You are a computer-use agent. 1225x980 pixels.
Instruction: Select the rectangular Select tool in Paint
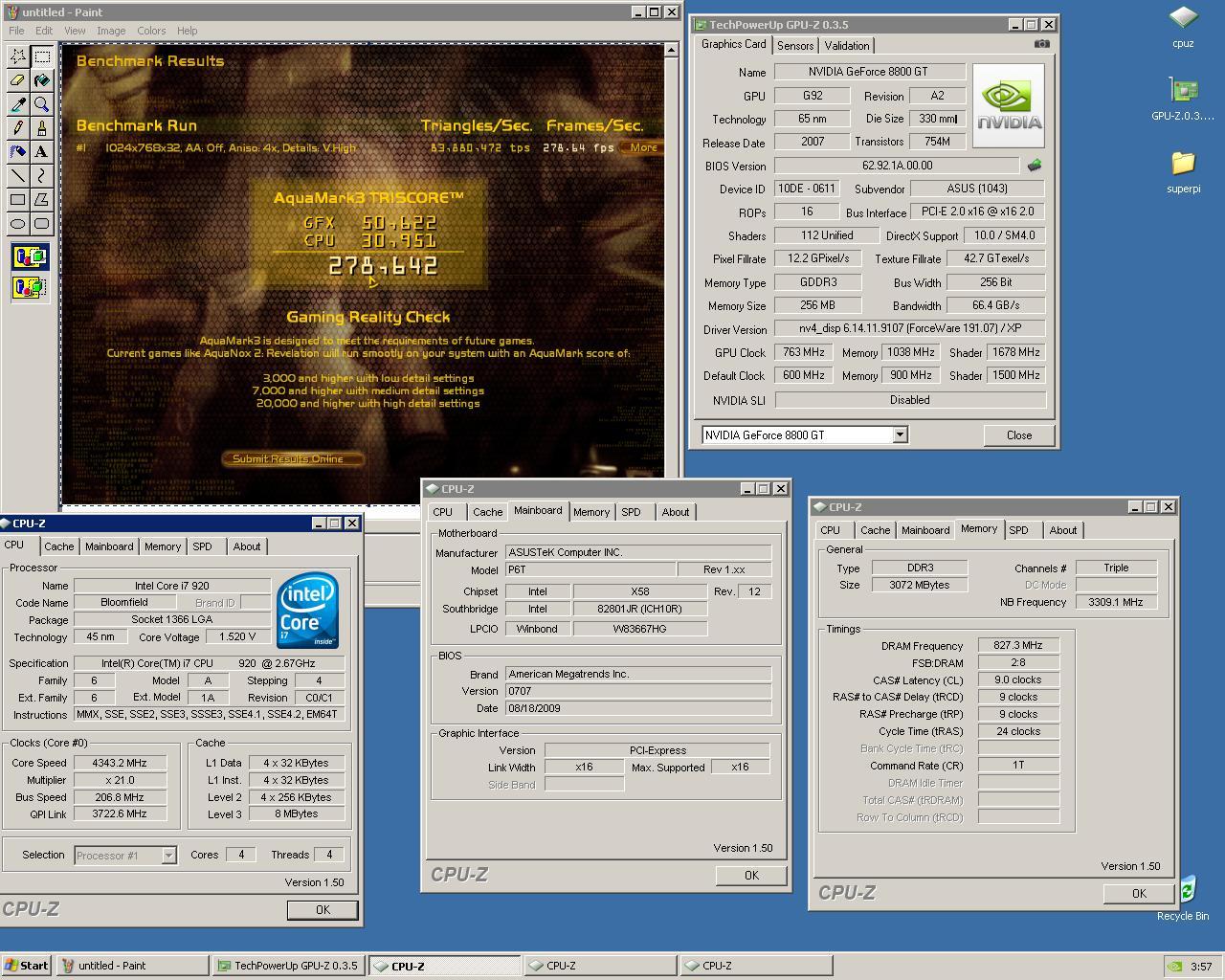(42, 56)
